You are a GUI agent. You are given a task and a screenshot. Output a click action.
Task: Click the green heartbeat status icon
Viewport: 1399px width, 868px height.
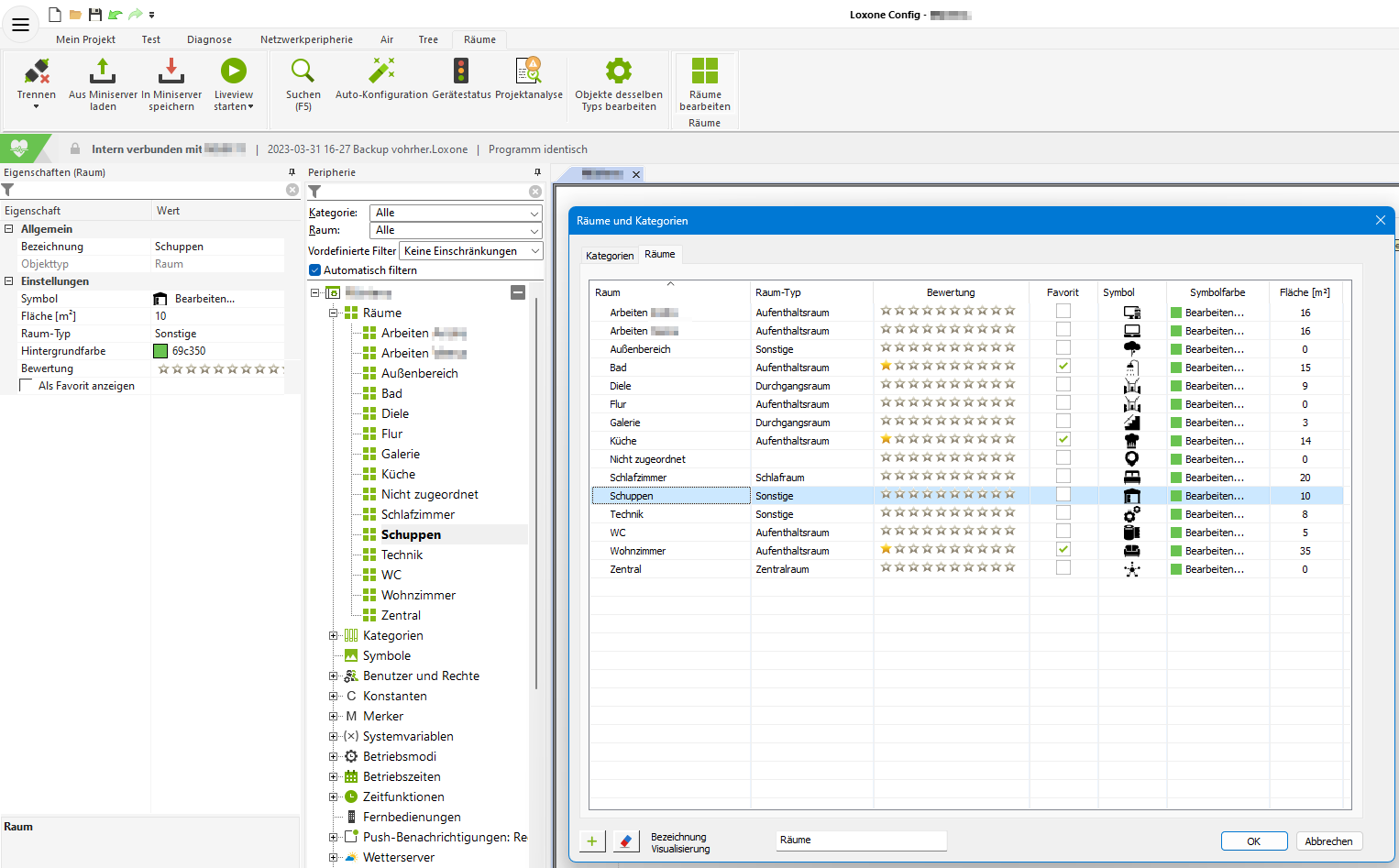[18, 148]
